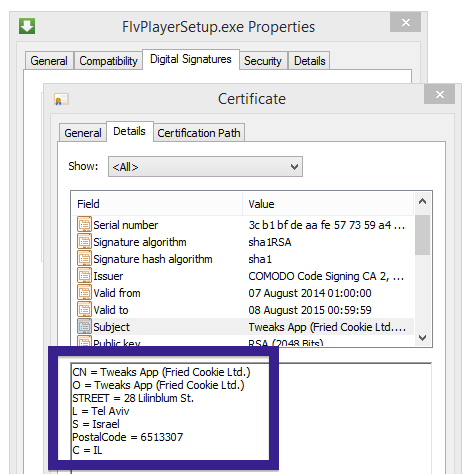Click the COMODO Code Signing CA 2 value
This screenshot has height=474, width=476.
click(x=326, y=276)
